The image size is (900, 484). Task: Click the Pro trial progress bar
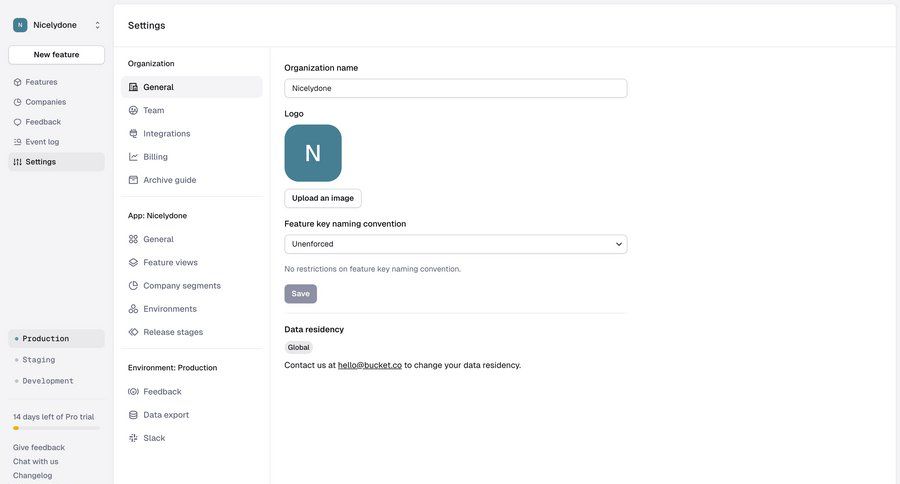click(x=56, y=428)
